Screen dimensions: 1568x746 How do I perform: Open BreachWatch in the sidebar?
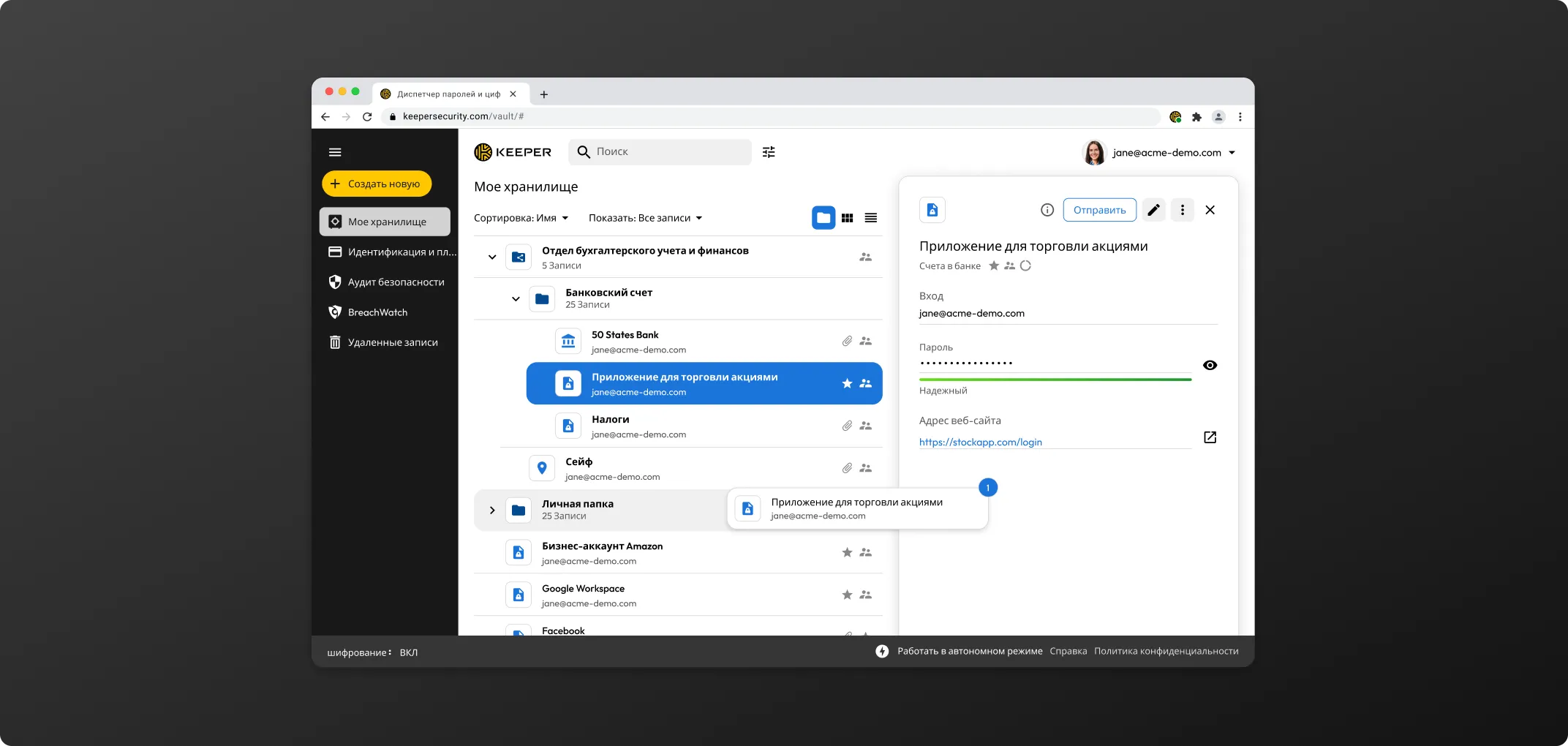368,312
